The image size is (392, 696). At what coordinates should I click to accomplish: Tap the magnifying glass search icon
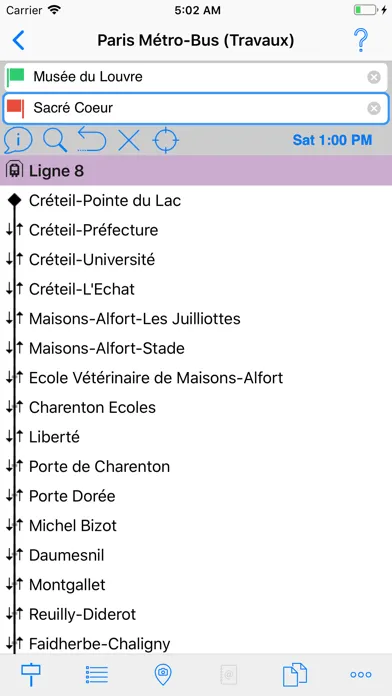tap(55, 140)
